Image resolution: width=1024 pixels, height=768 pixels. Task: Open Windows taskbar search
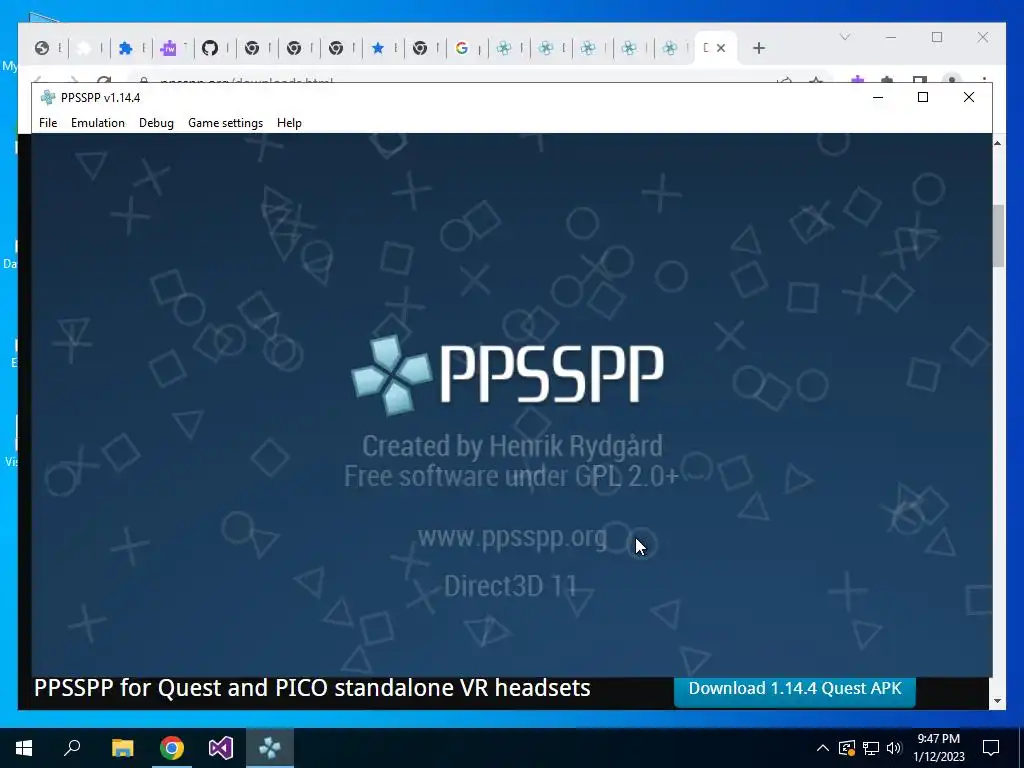(x=72, y=748)
